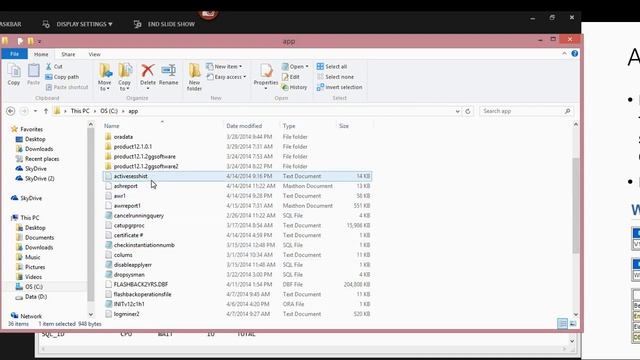Go back in Explorer navigation
The height and width of the screenshot is (360, 640).
tap(11, 111)
